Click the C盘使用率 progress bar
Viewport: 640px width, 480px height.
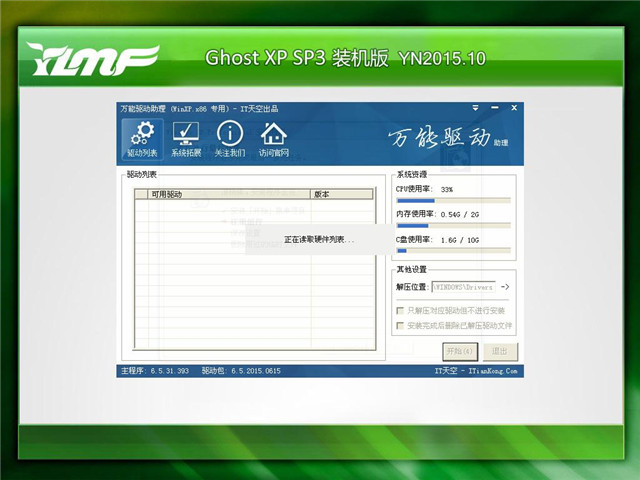pos(453,251)
